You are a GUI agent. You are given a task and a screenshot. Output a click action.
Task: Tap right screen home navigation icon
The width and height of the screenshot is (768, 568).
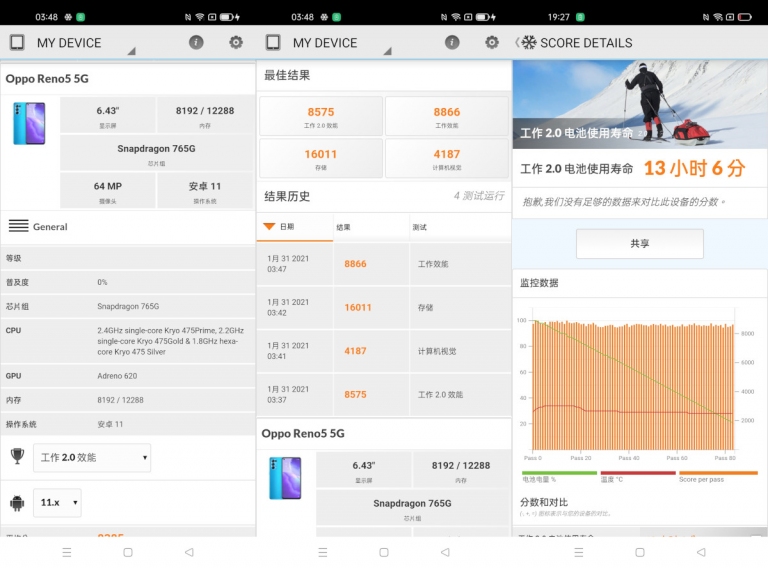click(x=640, y=552)
